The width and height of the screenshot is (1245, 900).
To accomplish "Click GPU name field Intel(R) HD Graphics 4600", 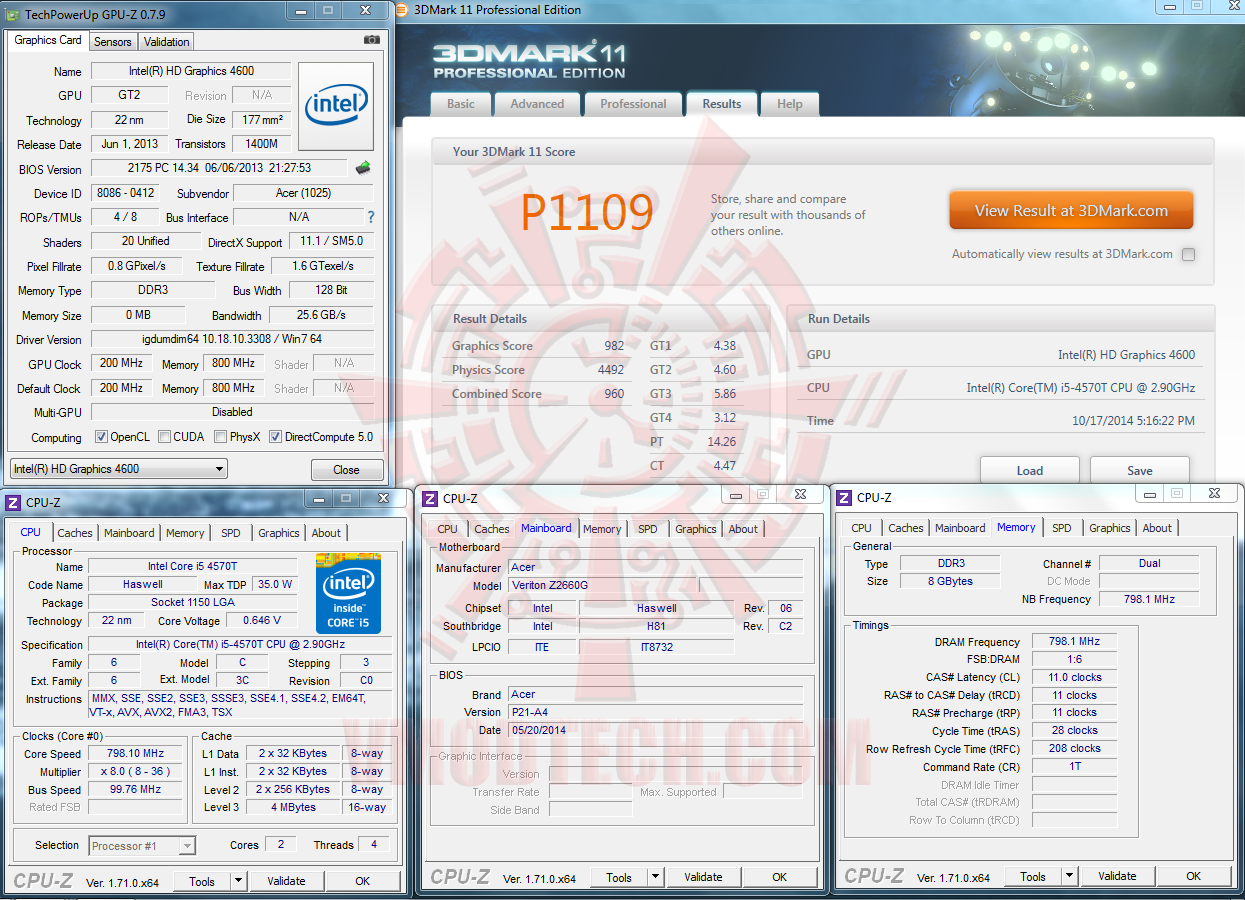I will point(191,71).
